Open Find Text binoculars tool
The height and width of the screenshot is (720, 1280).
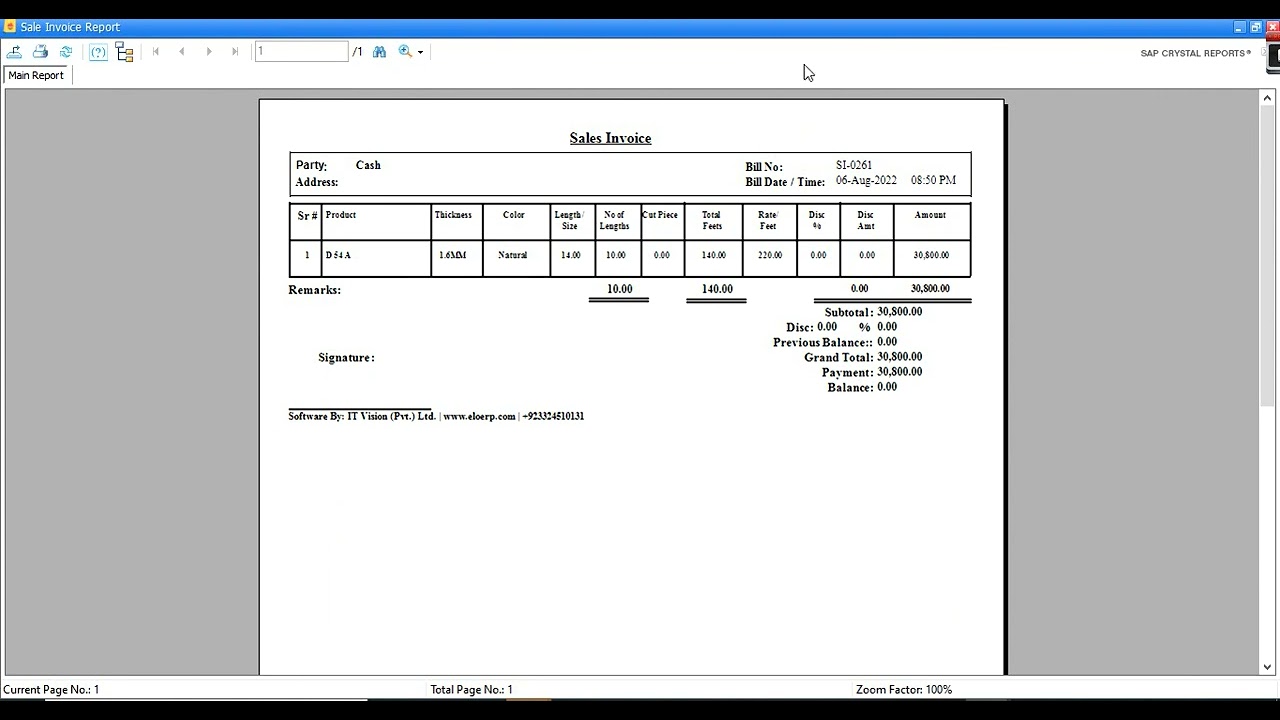pyautogui.click(x=379, y=52)
